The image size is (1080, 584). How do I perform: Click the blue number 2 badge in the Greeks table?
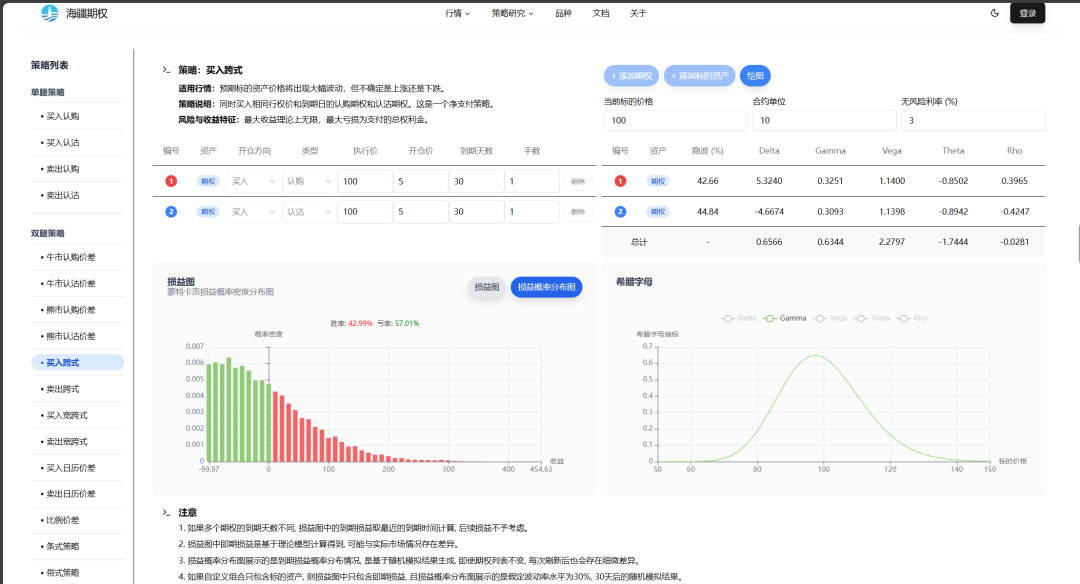pyautogui.click(x=620, y=212)
